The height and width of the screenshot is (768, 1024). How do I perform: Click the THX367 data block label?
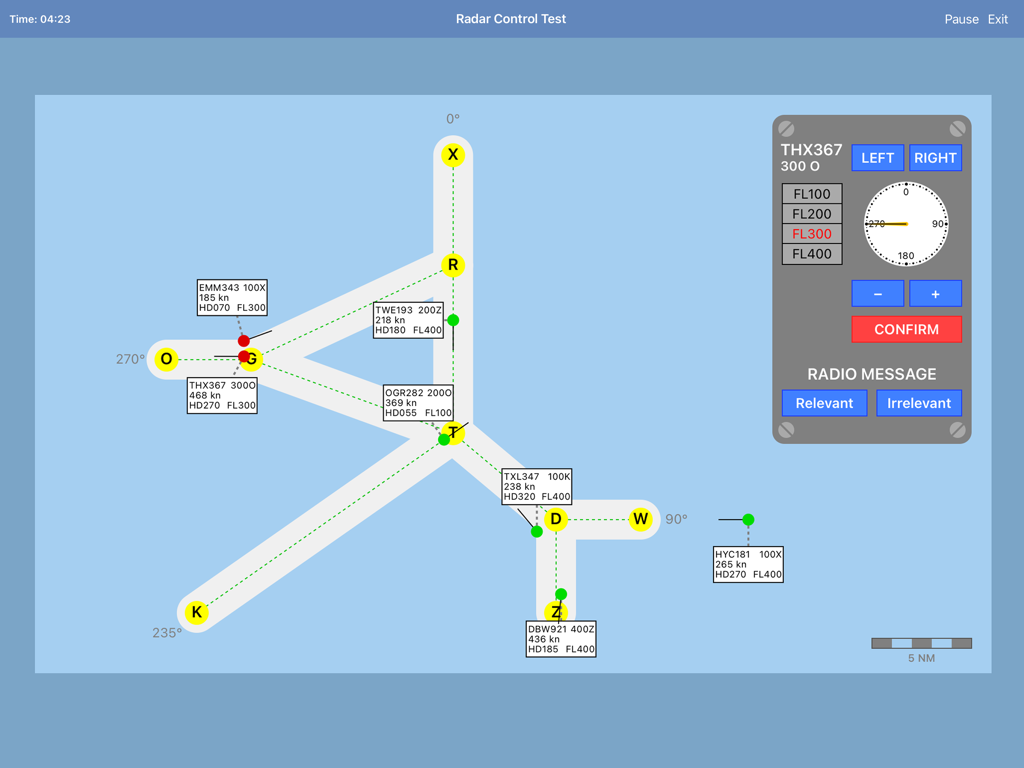[222, 394]
